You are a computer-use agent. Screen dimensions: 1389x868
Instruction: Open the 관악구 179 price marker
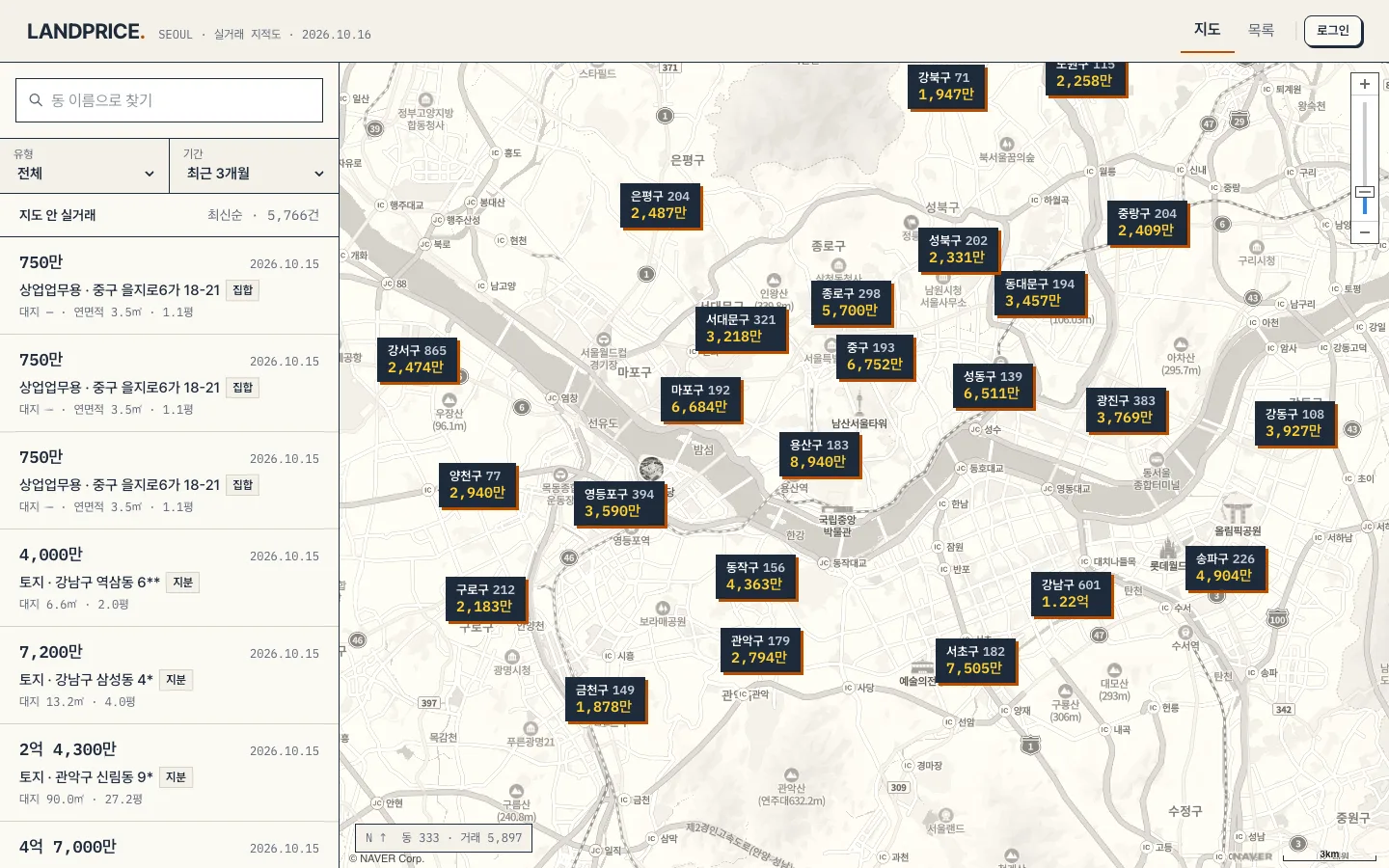760,649
